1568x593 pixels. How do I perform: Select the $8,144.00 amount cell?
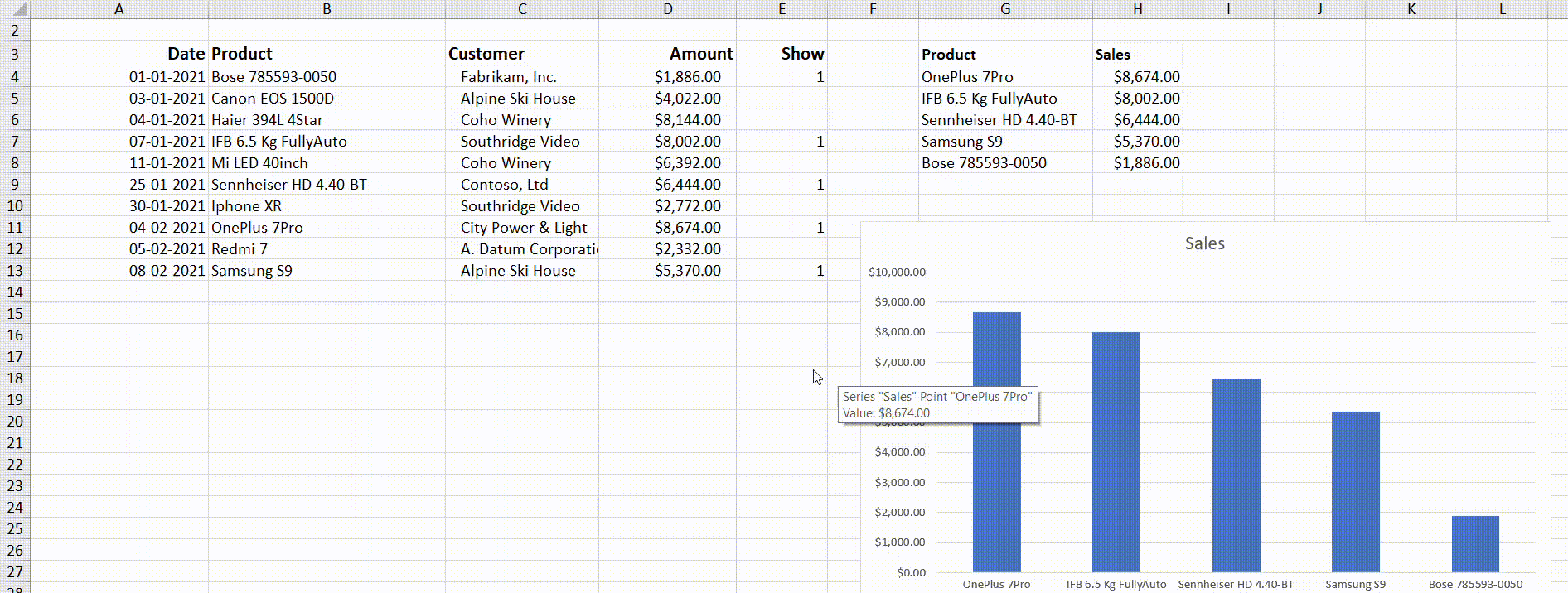pos(667,120)
